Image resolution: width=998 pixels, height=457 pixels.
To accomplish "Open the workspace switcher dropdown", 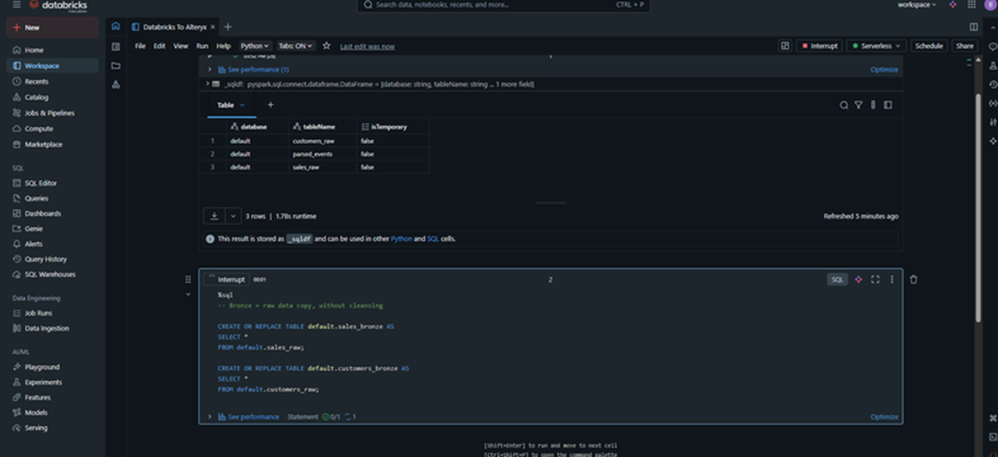I will (x=917, y=4).
